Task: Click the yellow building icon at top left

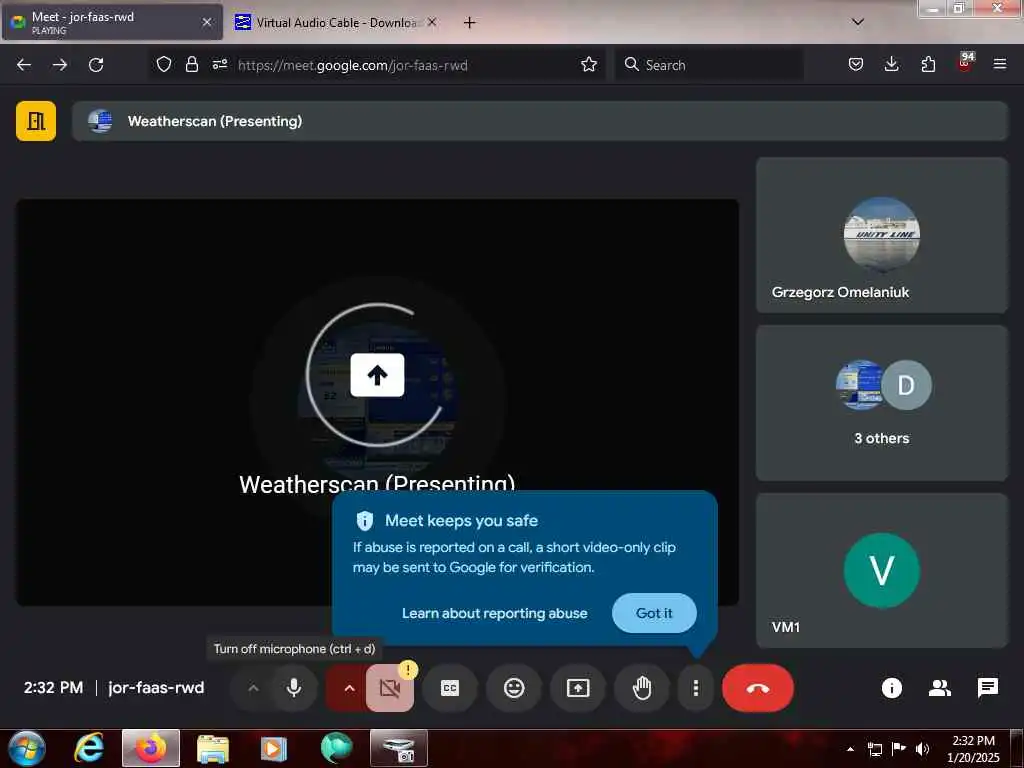Action: coord(36,121)
